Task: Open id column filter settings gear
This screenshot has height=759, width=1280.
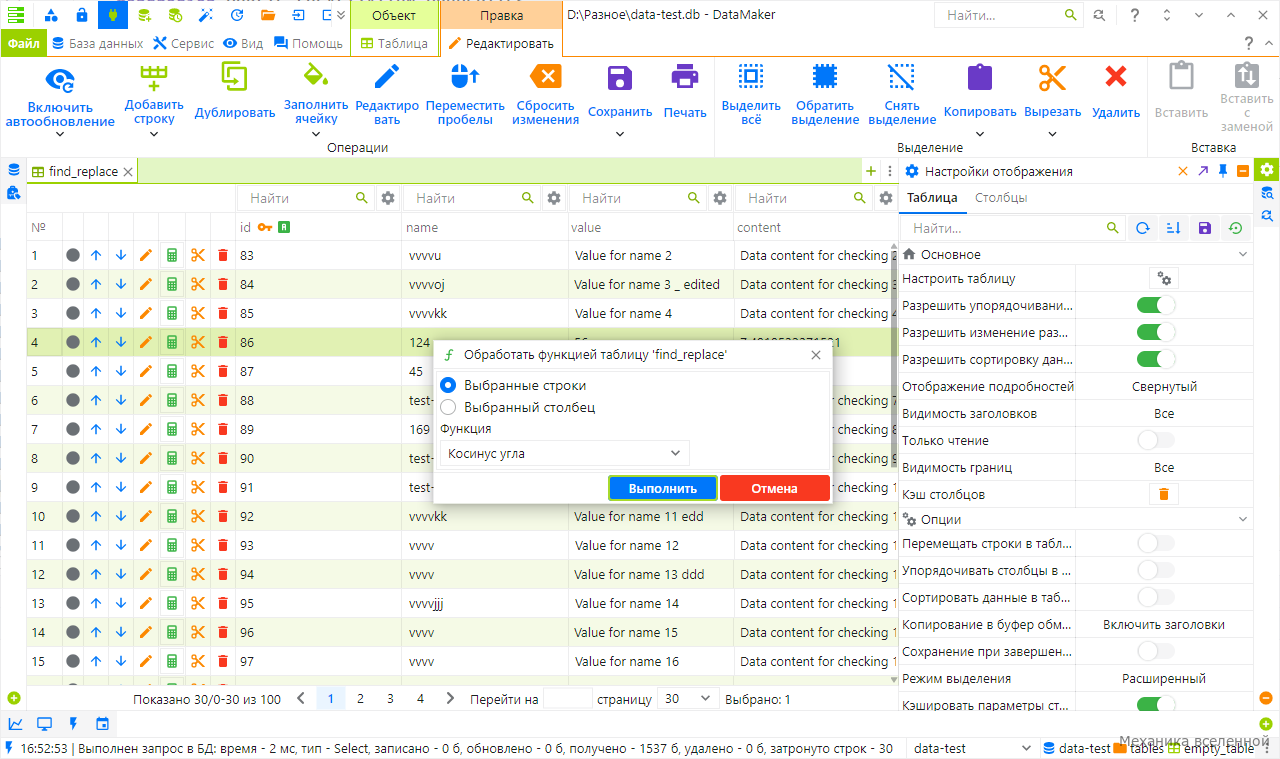Action: click(388, 199)
